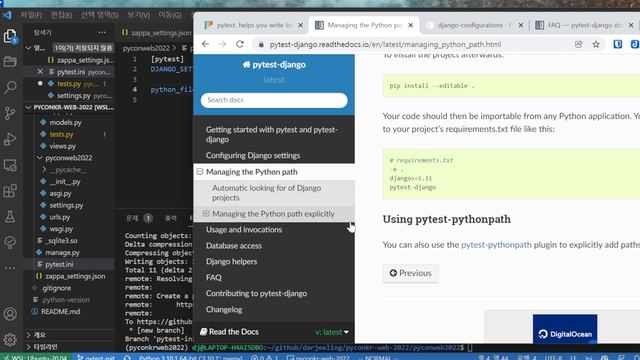Image resolution: width=640 pixels, height=360 pixels.
Task: Click the share icon in address bar
Action: (x=578, y=44)
